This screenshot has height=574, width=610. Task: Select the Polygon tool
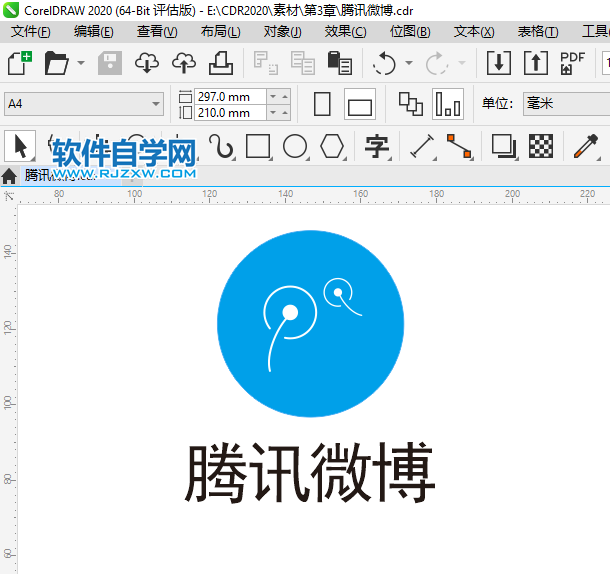332,146
